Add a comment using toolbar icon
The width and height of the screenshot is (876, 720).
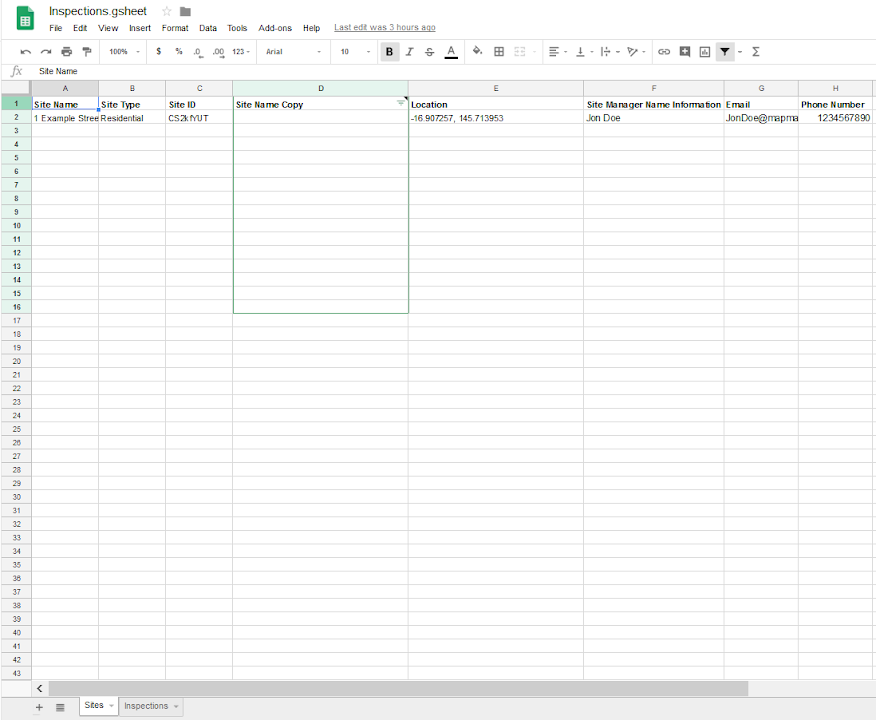tap(685, 52)
